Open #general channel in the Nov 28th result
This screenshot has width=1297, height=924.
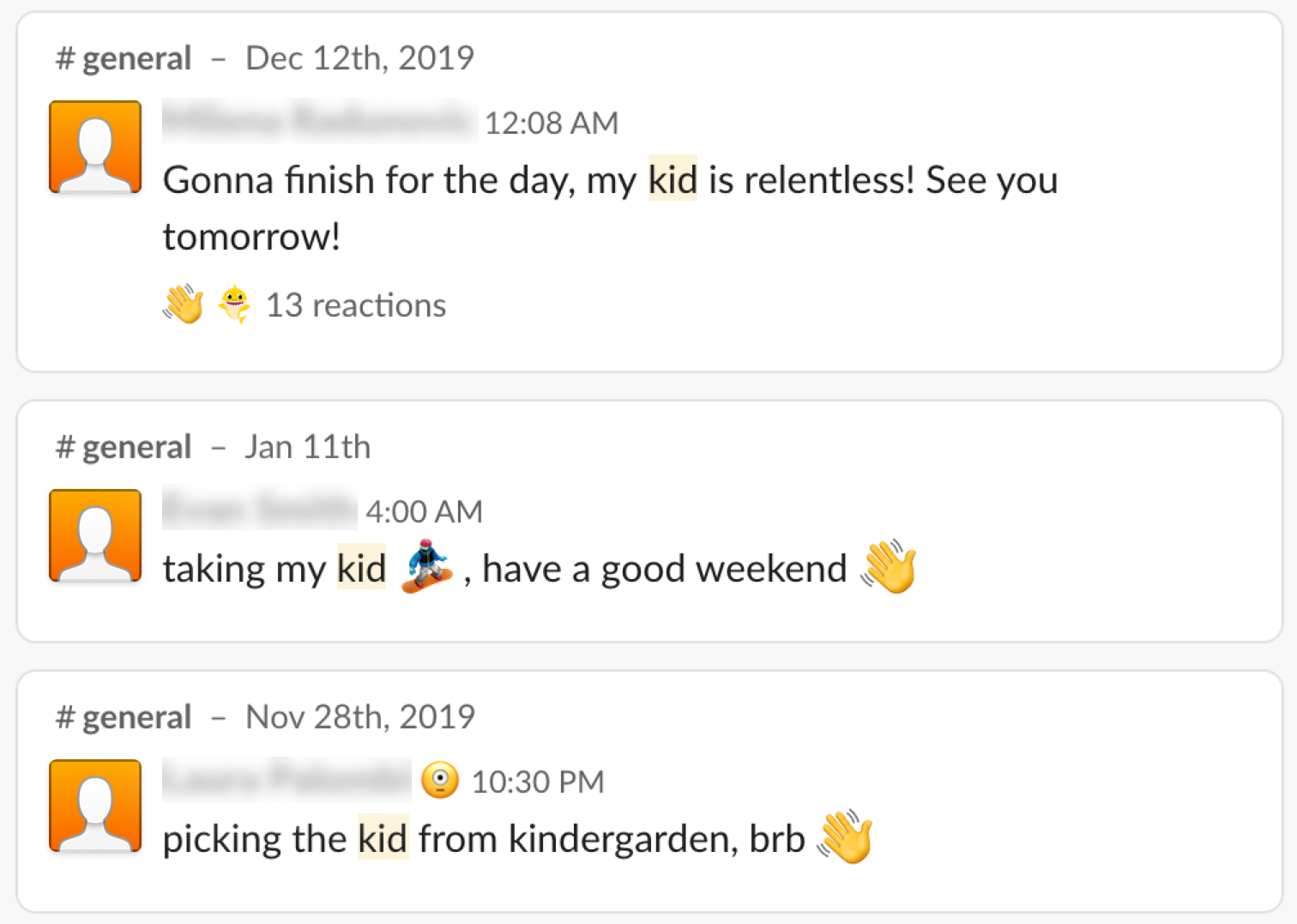coord(124,717)
